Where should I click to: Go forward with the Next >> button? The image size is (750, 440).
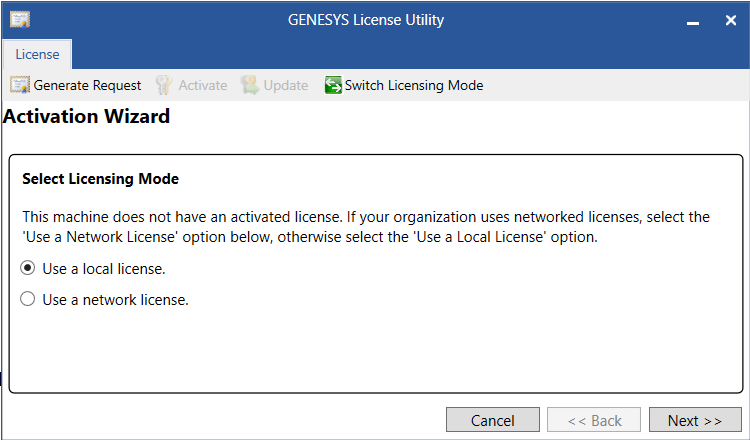695,420
